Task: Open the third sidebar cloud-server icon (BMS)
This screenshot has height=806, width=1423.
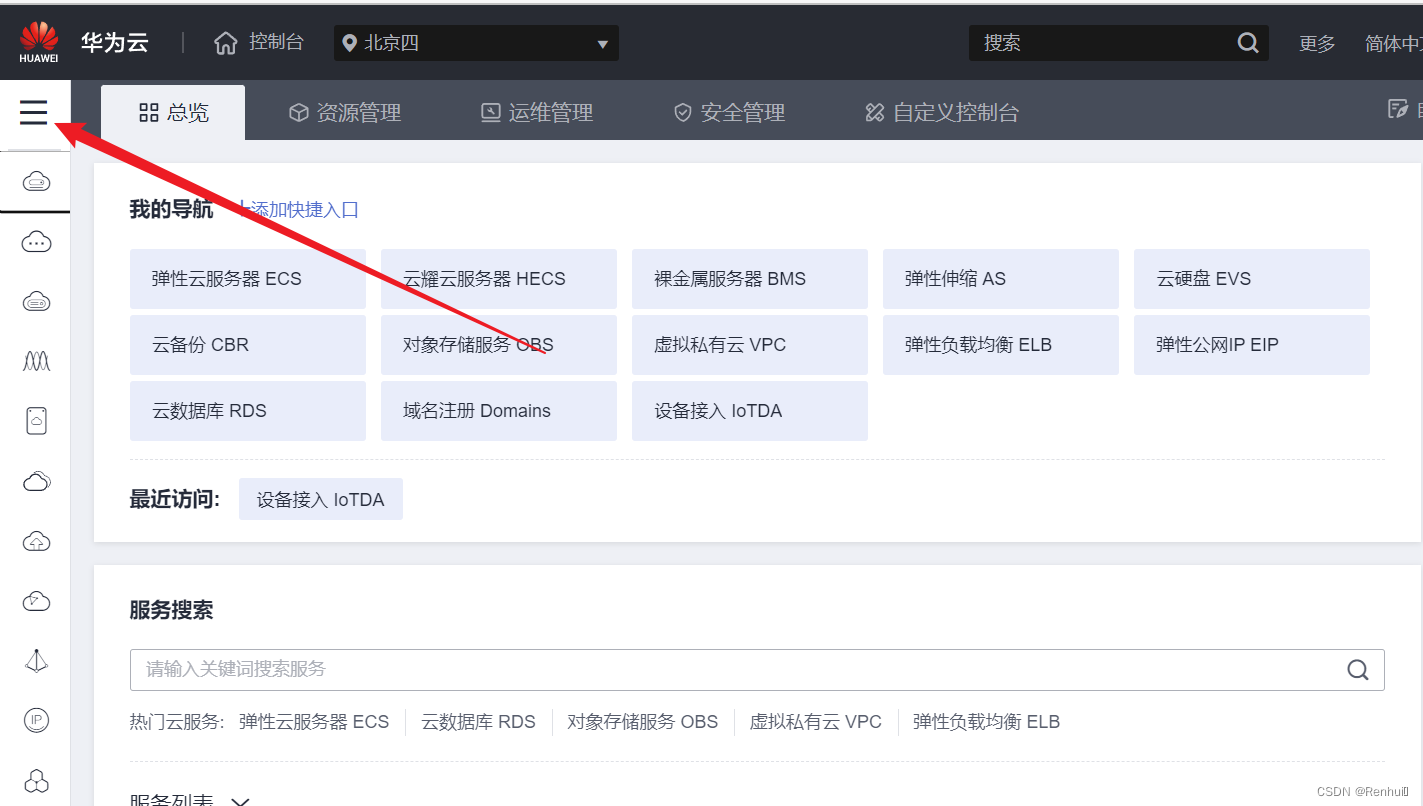Action: [x=36, y=302]
